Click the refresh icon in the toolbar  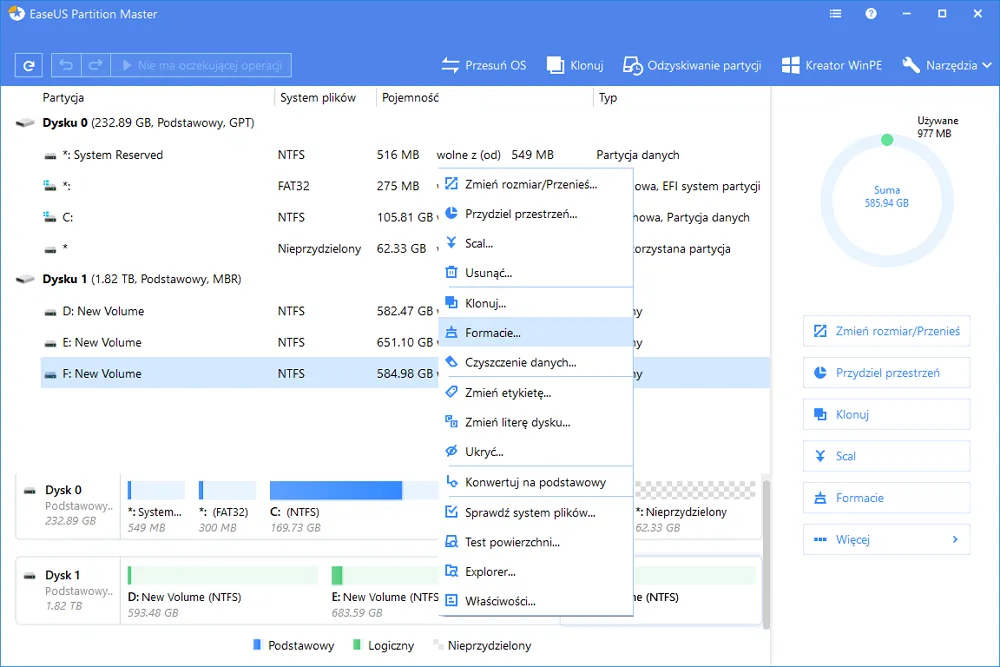point(28,64)
